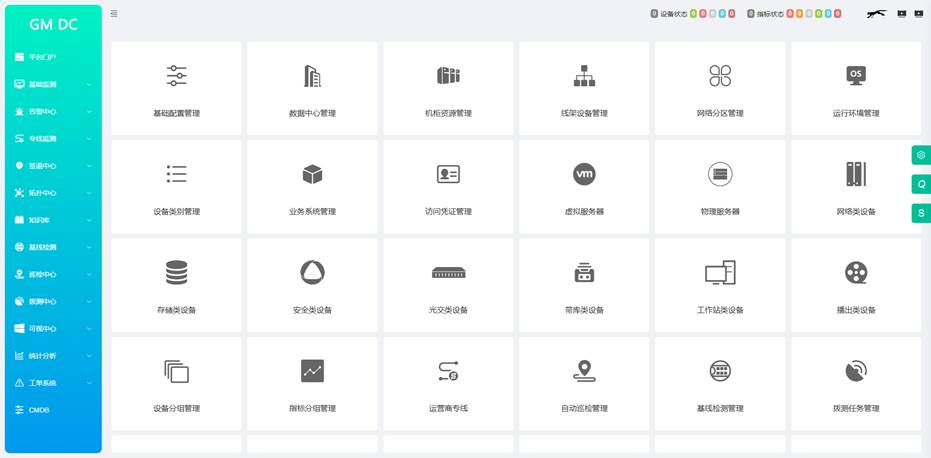Click the green 指标状态 count badge
The width and height of the screenshot is (931, 458).
pyautogui.click(x=819, y=14)
